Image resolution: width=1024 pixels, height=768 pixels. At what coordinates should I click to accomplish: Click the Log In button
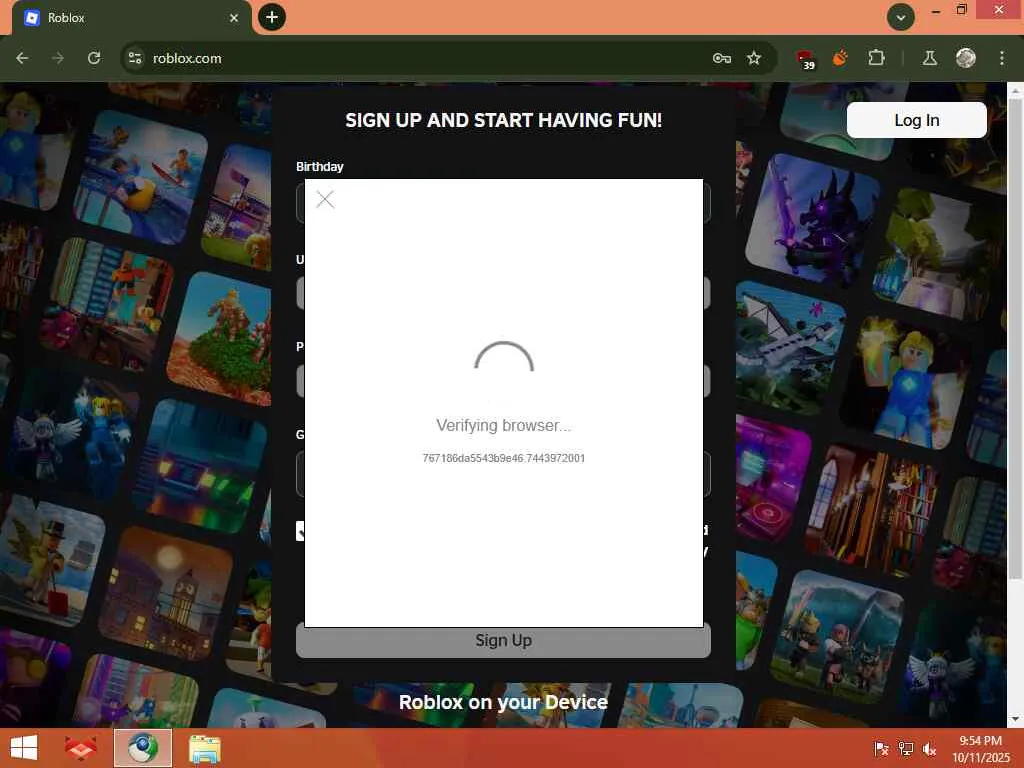(916, 120)
